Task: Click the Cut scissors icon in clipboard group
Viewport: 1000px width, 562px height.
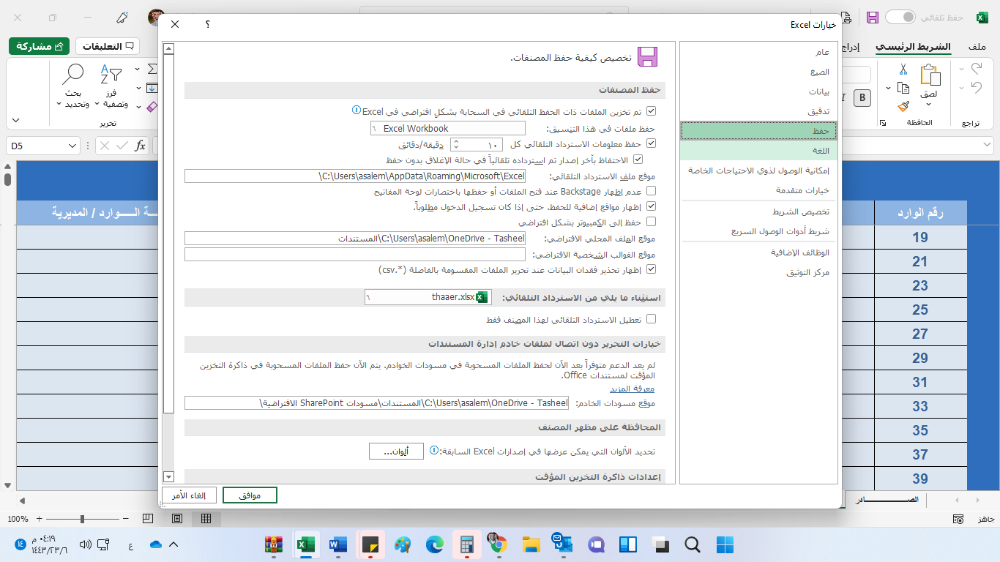Action: [903, 69]
